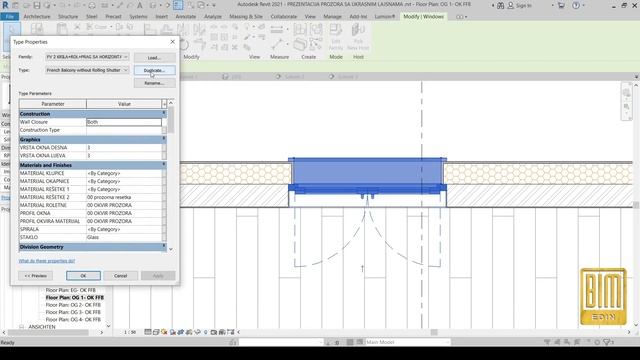Click the SPIRALA <By Category> value

click(x=124, y=229)
